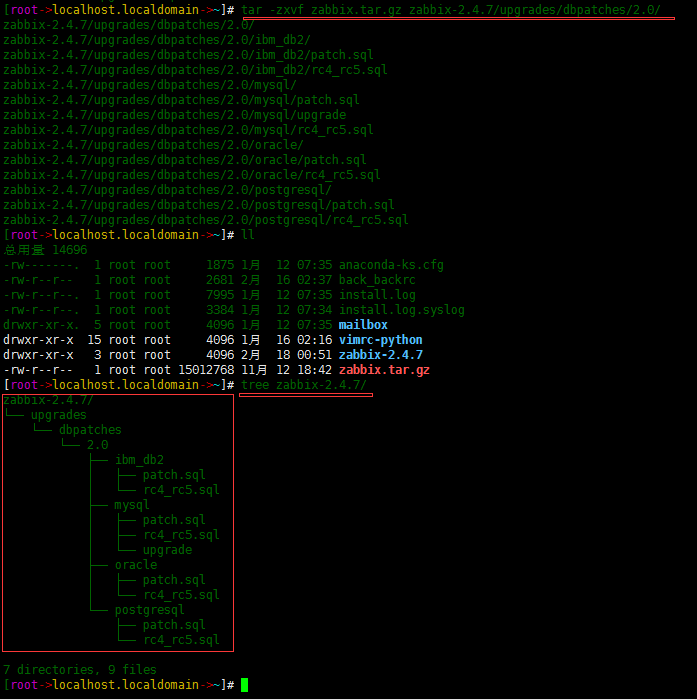Click output line ending in ibm_db2/rc4_rc5.sql
Viewport: 697px width, 700px height.
pos(195,70)
